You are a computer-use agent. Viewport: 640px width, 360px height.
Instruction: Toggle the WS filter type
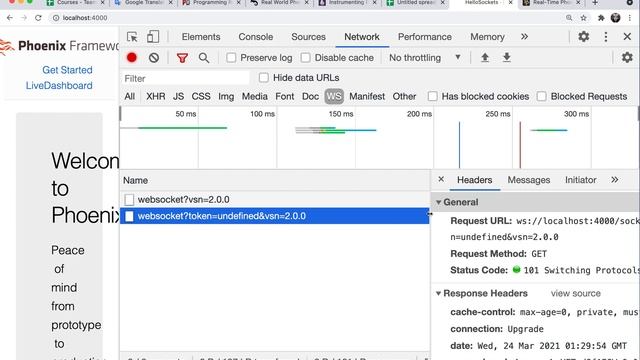coord(334,96)
